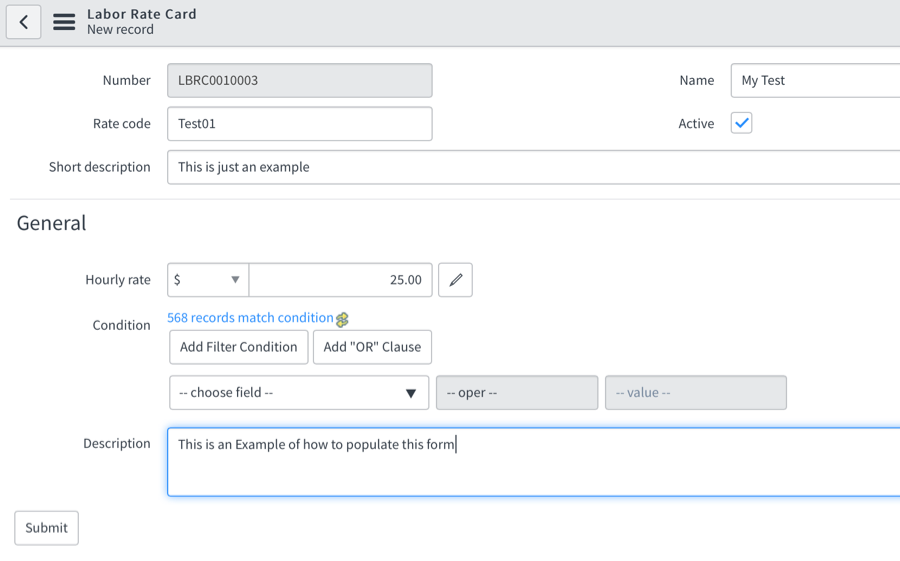The width and height of the screenshot is (900, 561).
Task: Click the Labor Rate Card header title
Action: [142, 14]
